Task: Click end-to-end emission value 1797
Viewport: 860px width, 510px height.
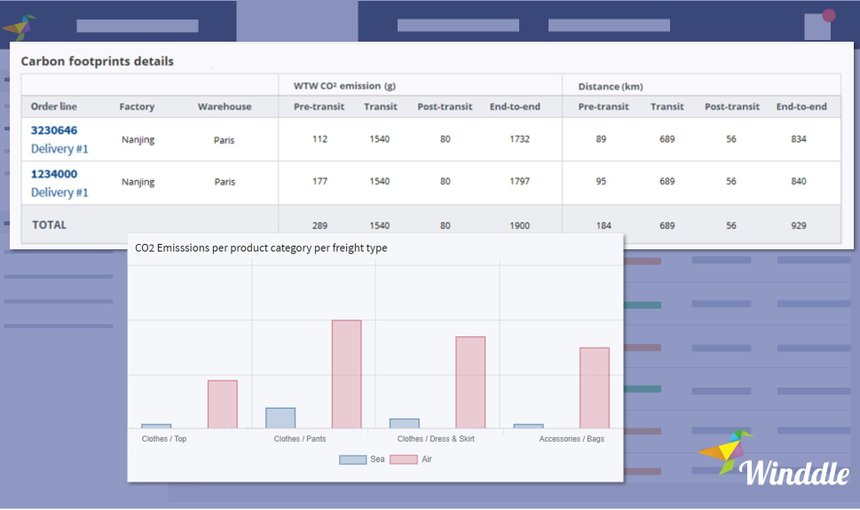Action: click(519, 182)
